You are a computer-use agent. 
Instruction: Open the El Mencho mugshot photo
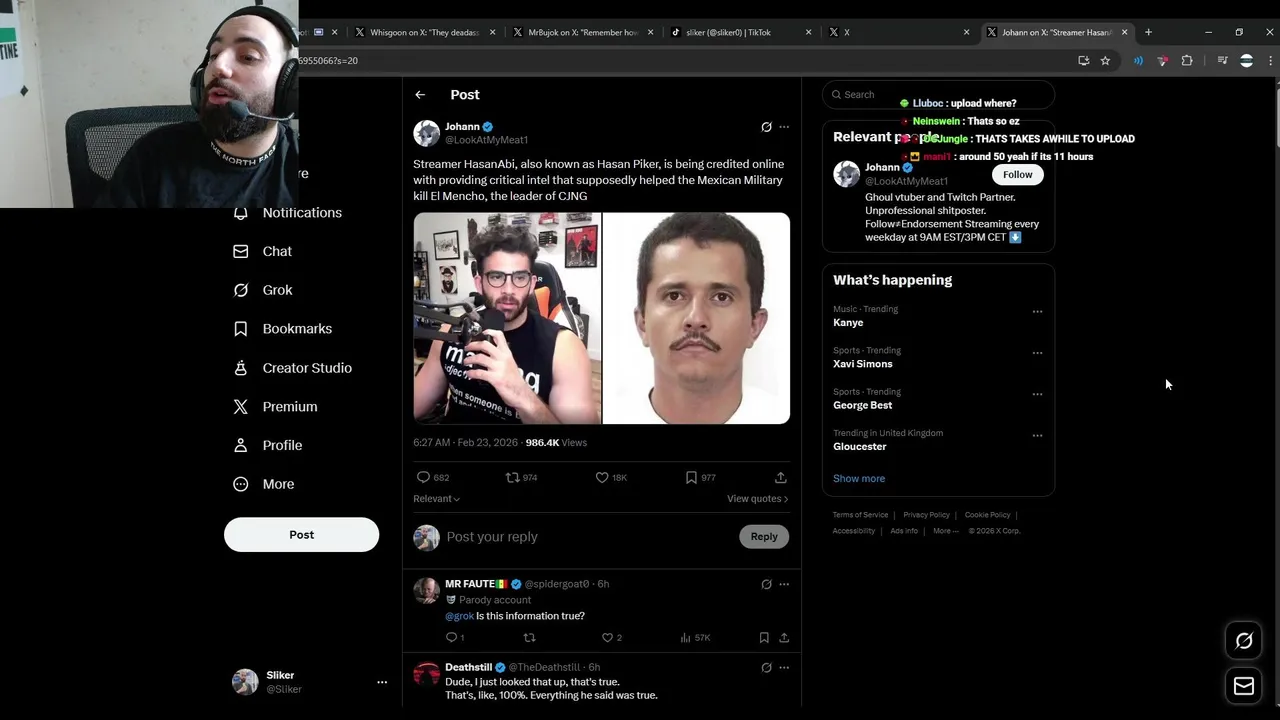point(696,318)
